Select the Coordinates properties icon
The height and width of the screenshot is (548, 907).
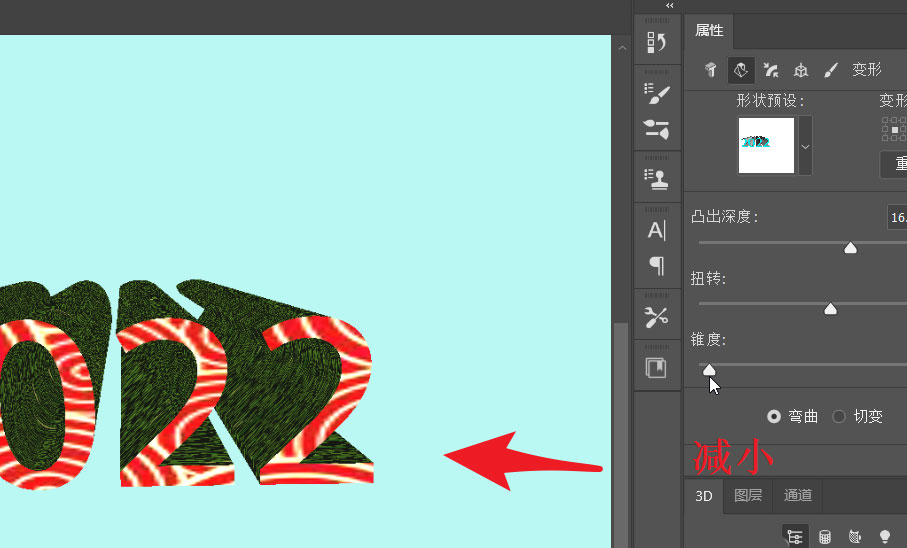[x=801, y=70]
